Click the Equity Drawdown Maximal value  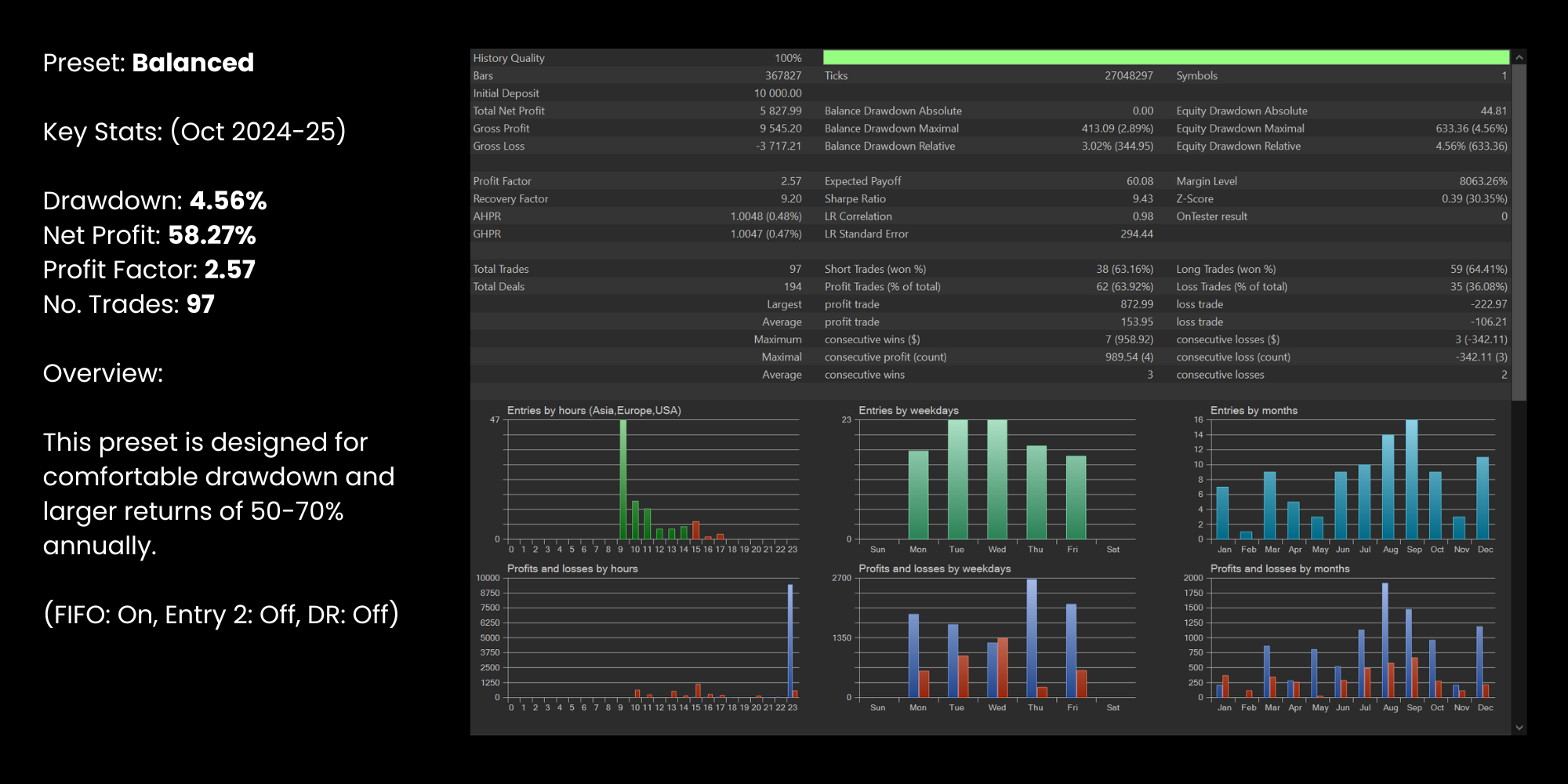1471,129
